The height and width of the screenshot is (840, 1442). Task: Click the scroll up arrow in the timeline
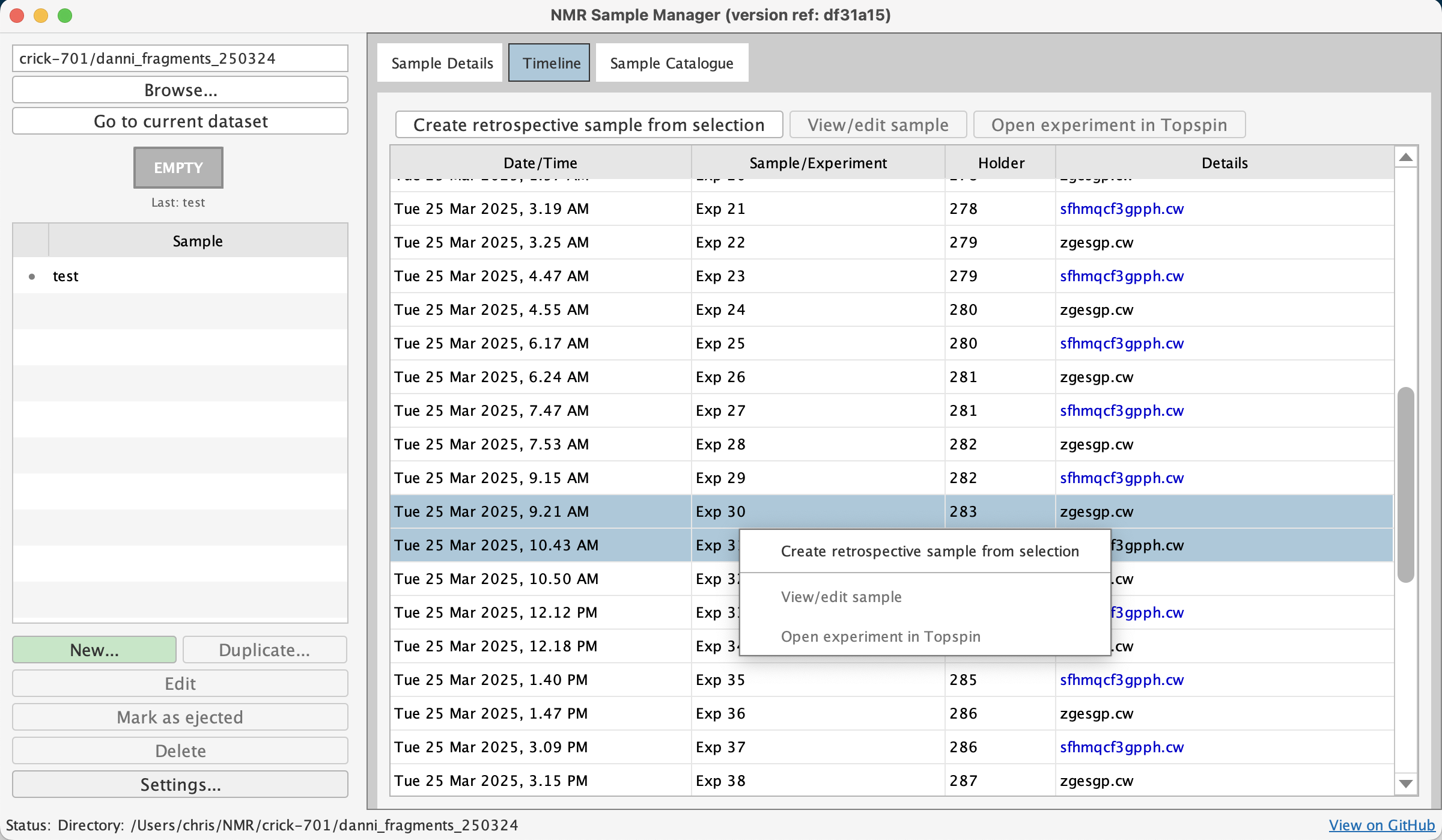coord(1405,158)
